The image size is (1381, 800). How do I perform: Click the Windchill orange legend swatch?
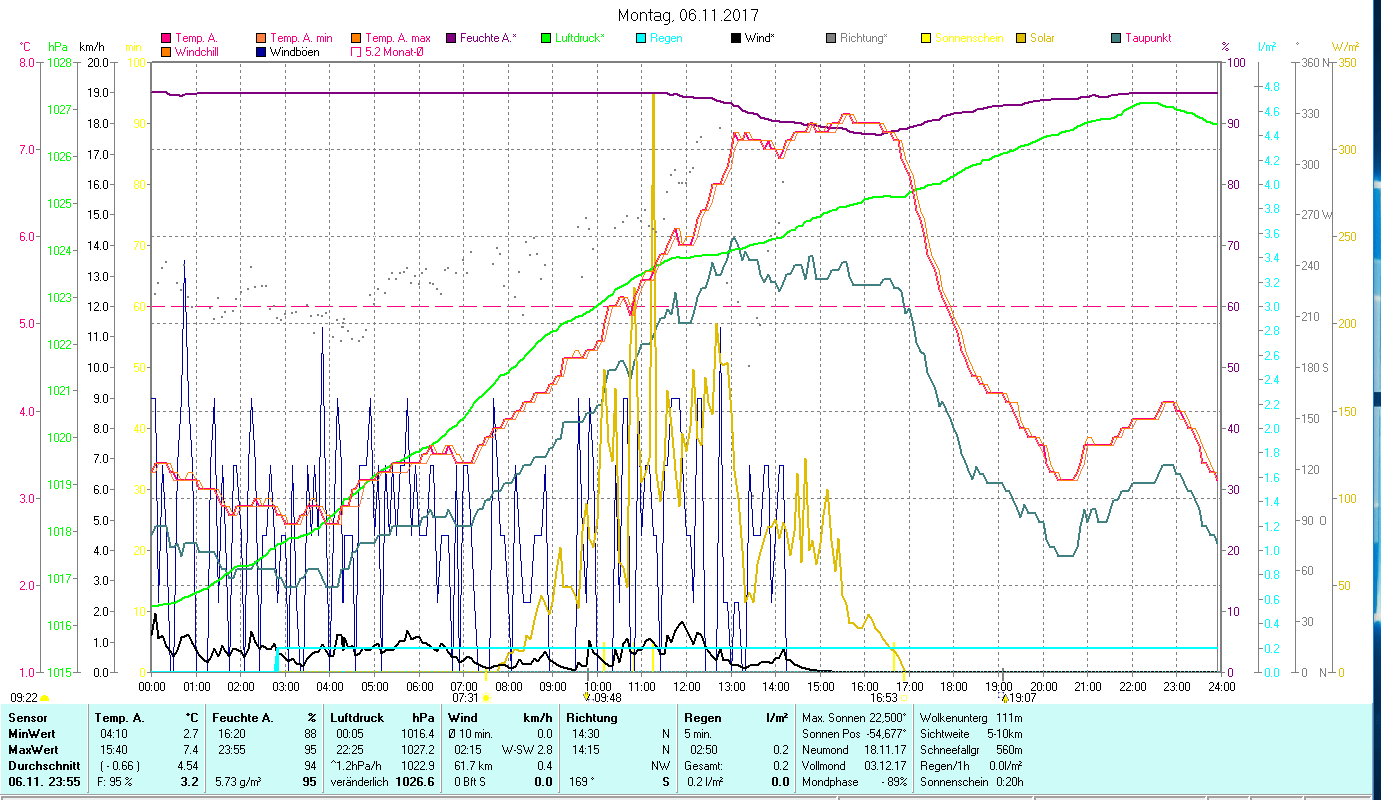pyautogui.click(x=166, y=51)
